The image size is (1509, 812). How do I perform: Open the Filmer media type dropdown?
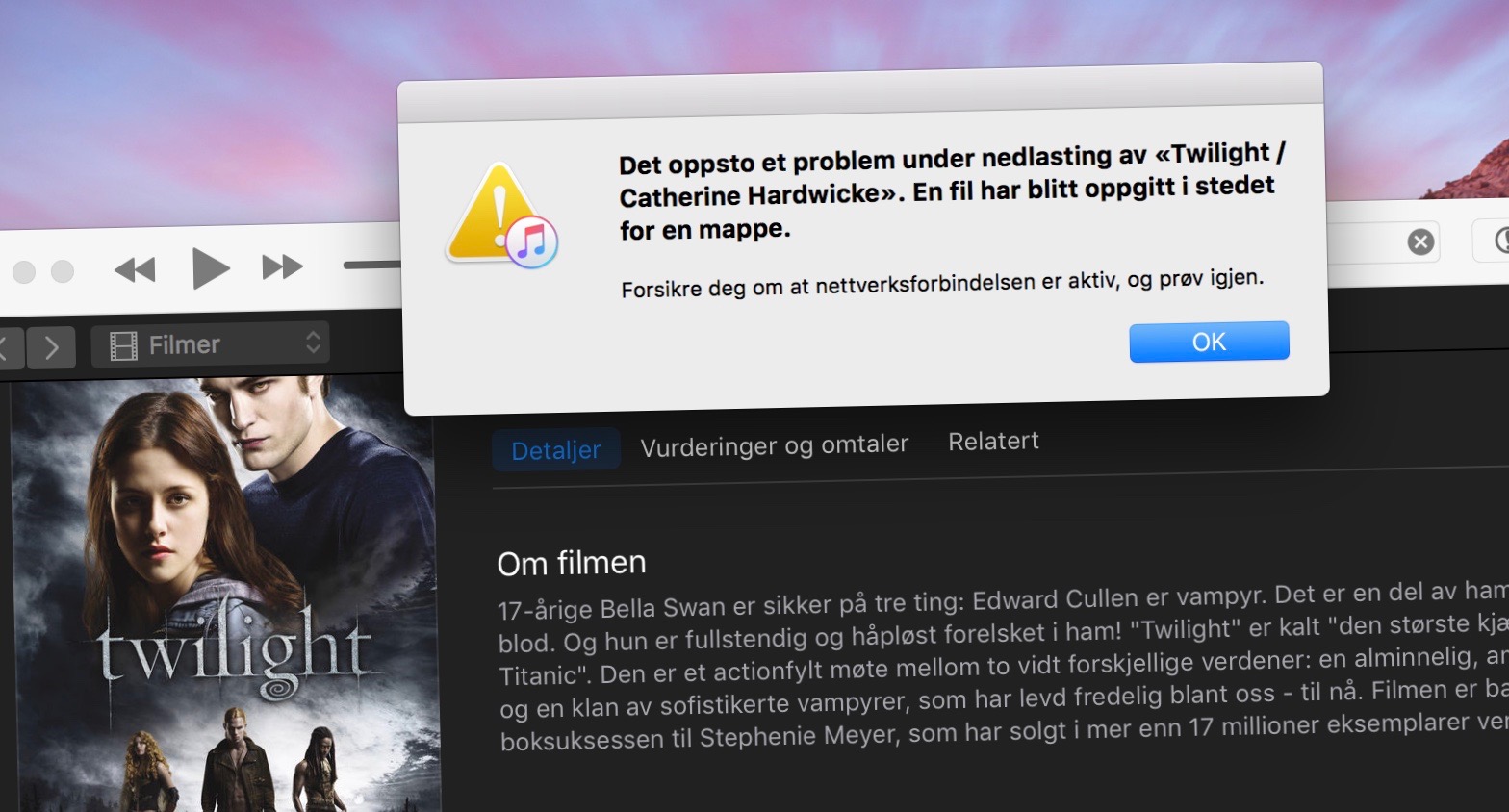(x=211, y=343)
